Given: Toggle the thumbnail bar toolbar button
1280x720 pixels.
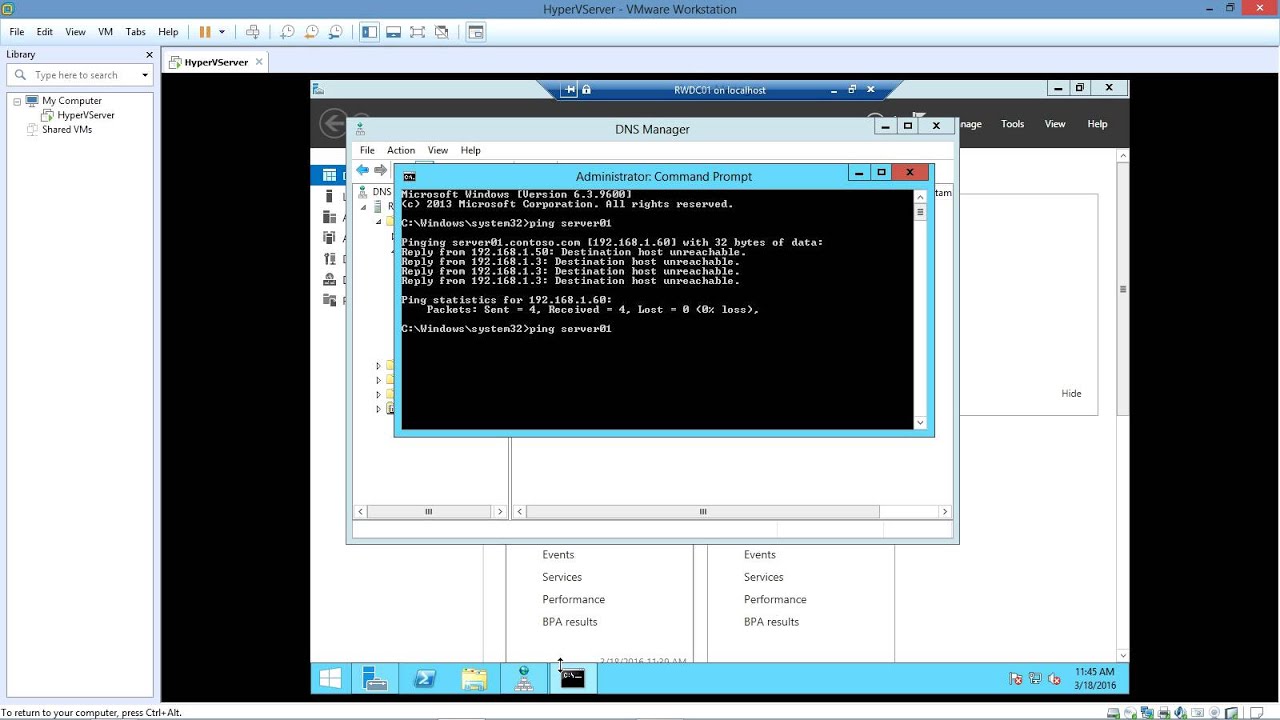Looking at the screenshot, I should 394,32.
